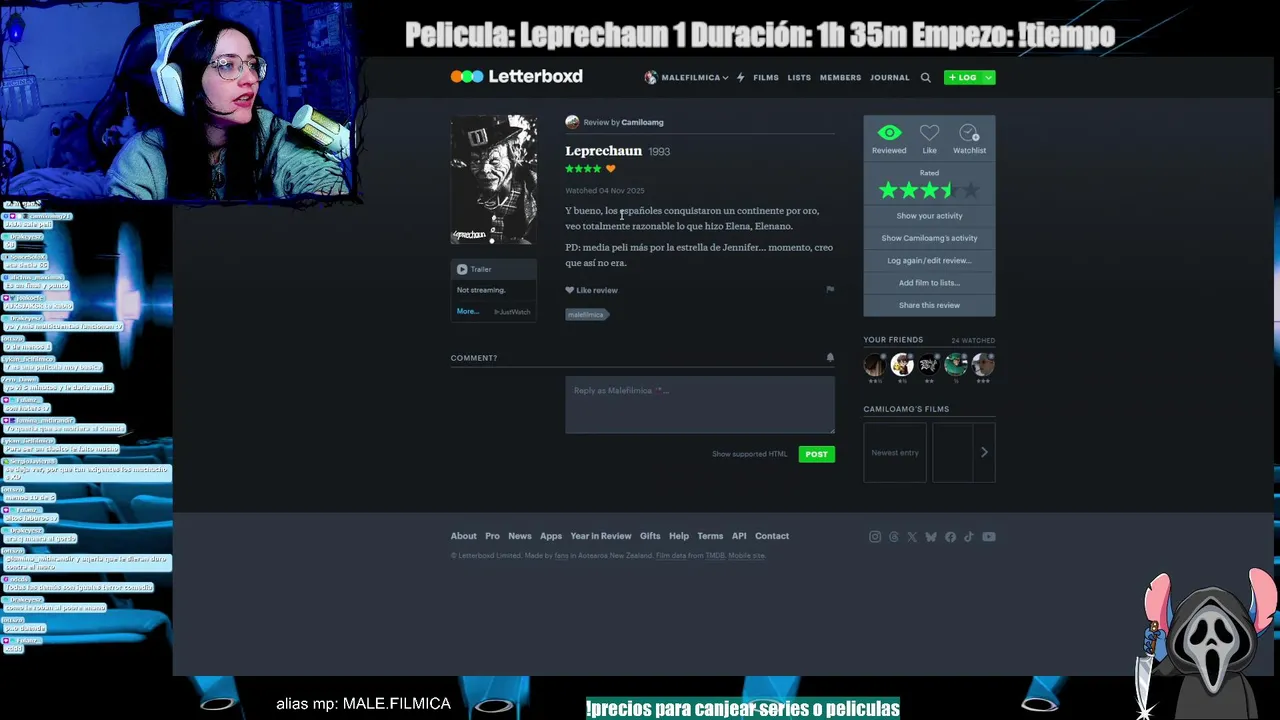Open the malefilmica tag
Screen dimensions: 1280x720
pyautogui.click(x=586, y=314)
